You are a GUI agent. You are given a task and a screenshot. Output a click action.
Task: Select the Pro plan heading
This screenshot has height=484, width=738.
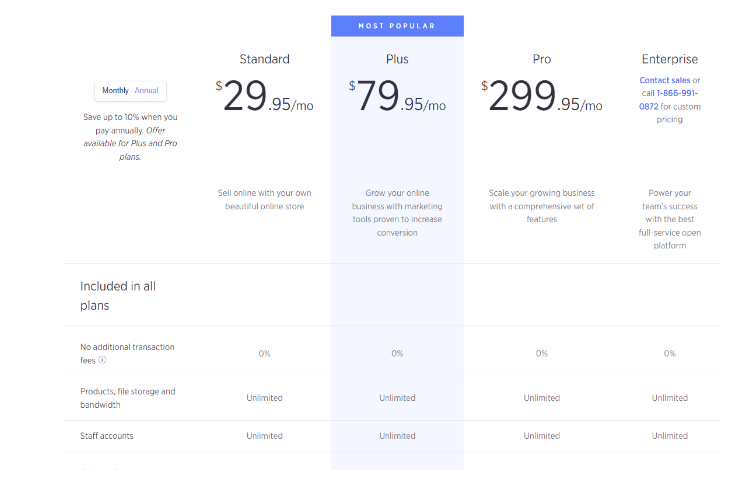click(542, 59)
